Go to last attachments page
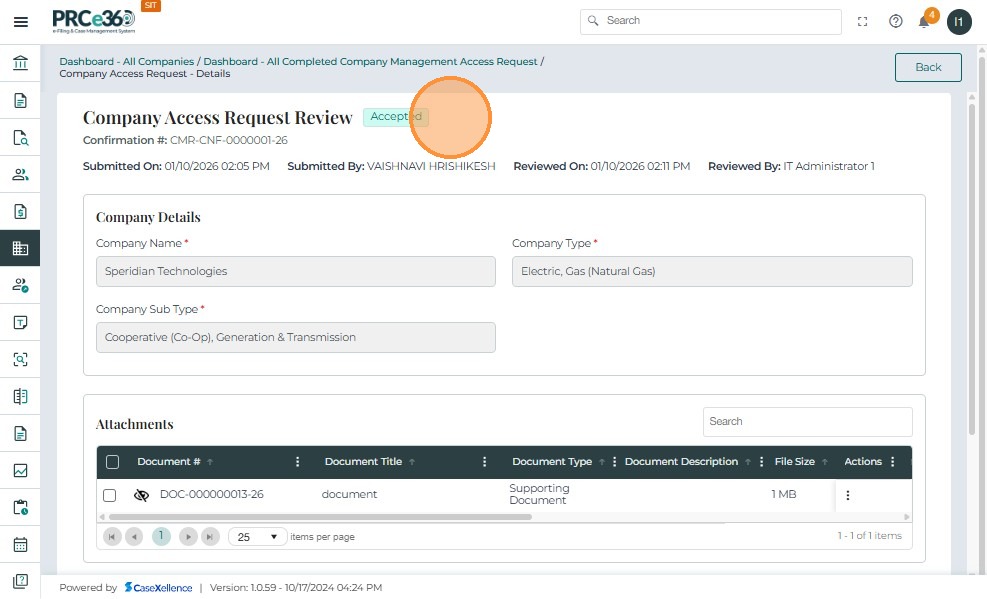 click(x=210, y=537)
